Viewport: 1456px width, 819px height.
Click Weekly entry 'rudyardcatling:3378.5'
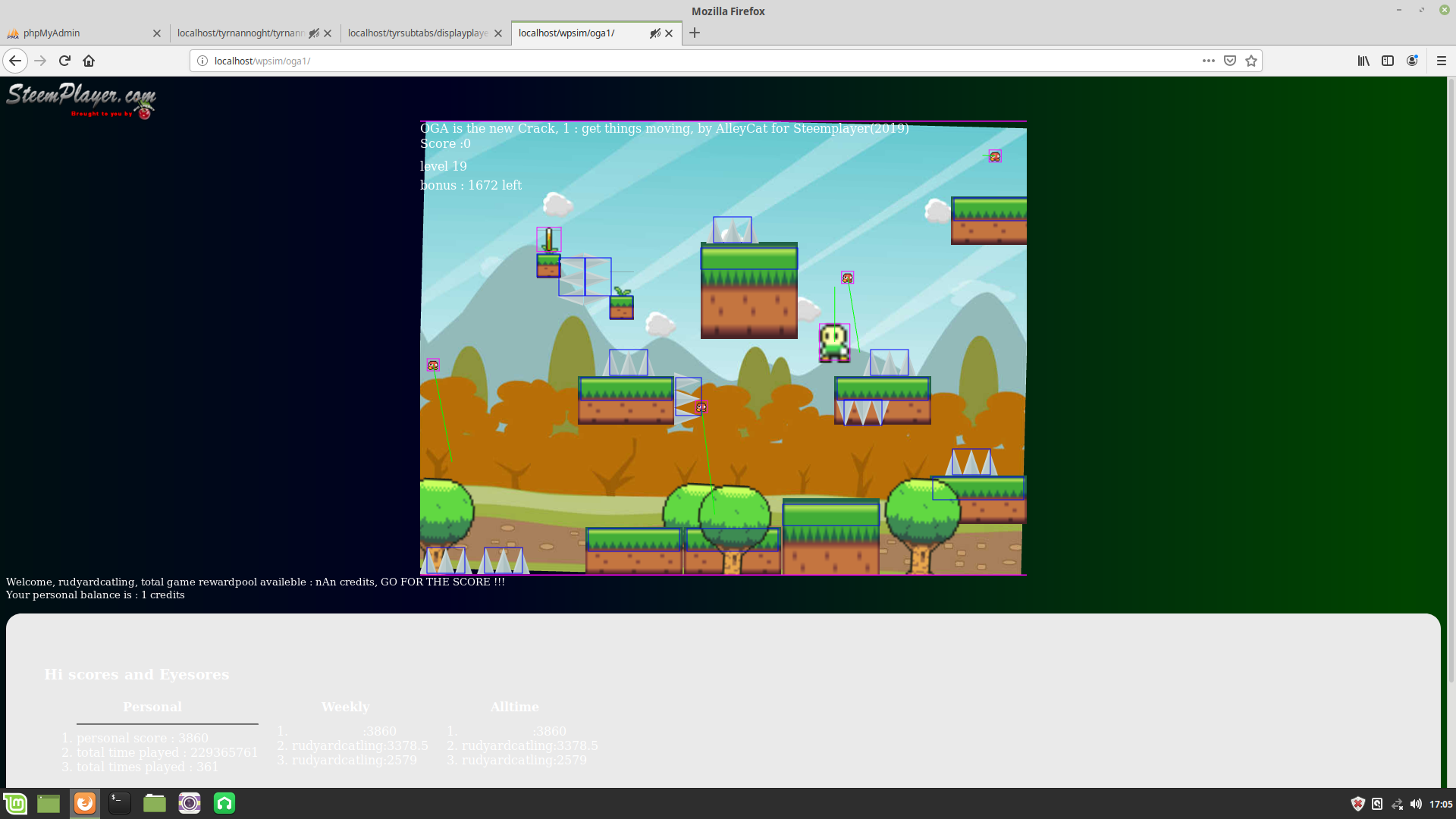[x=360, y=745]
